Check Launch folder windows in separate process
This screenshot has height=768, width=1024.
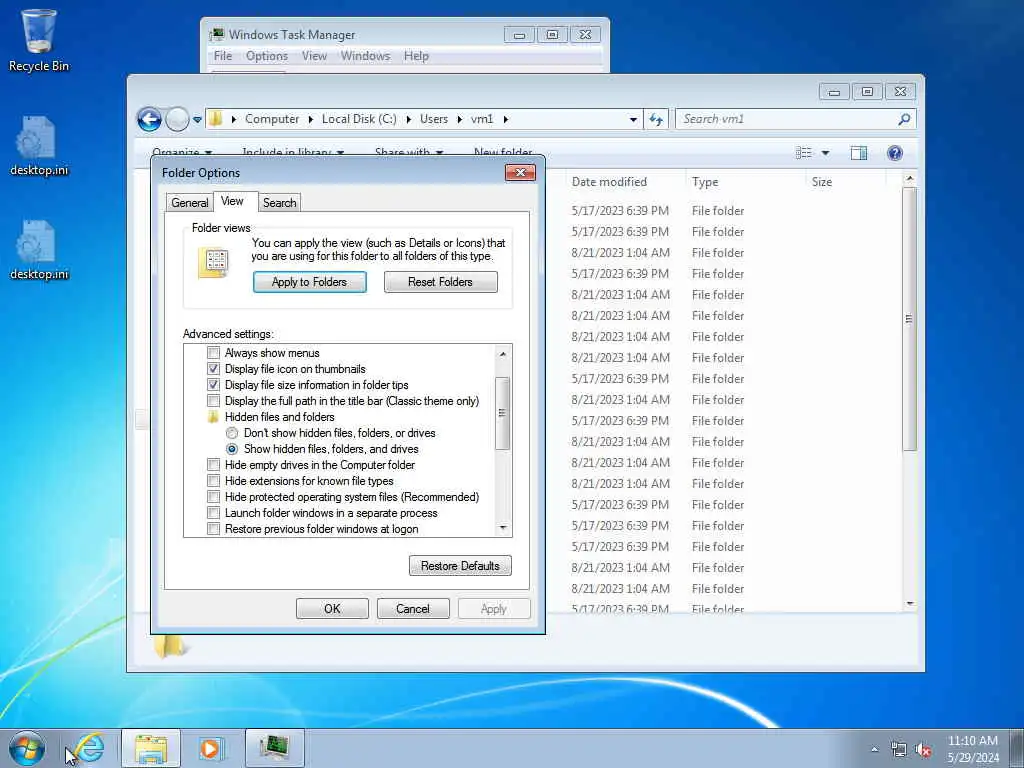(x=214, y=513)
